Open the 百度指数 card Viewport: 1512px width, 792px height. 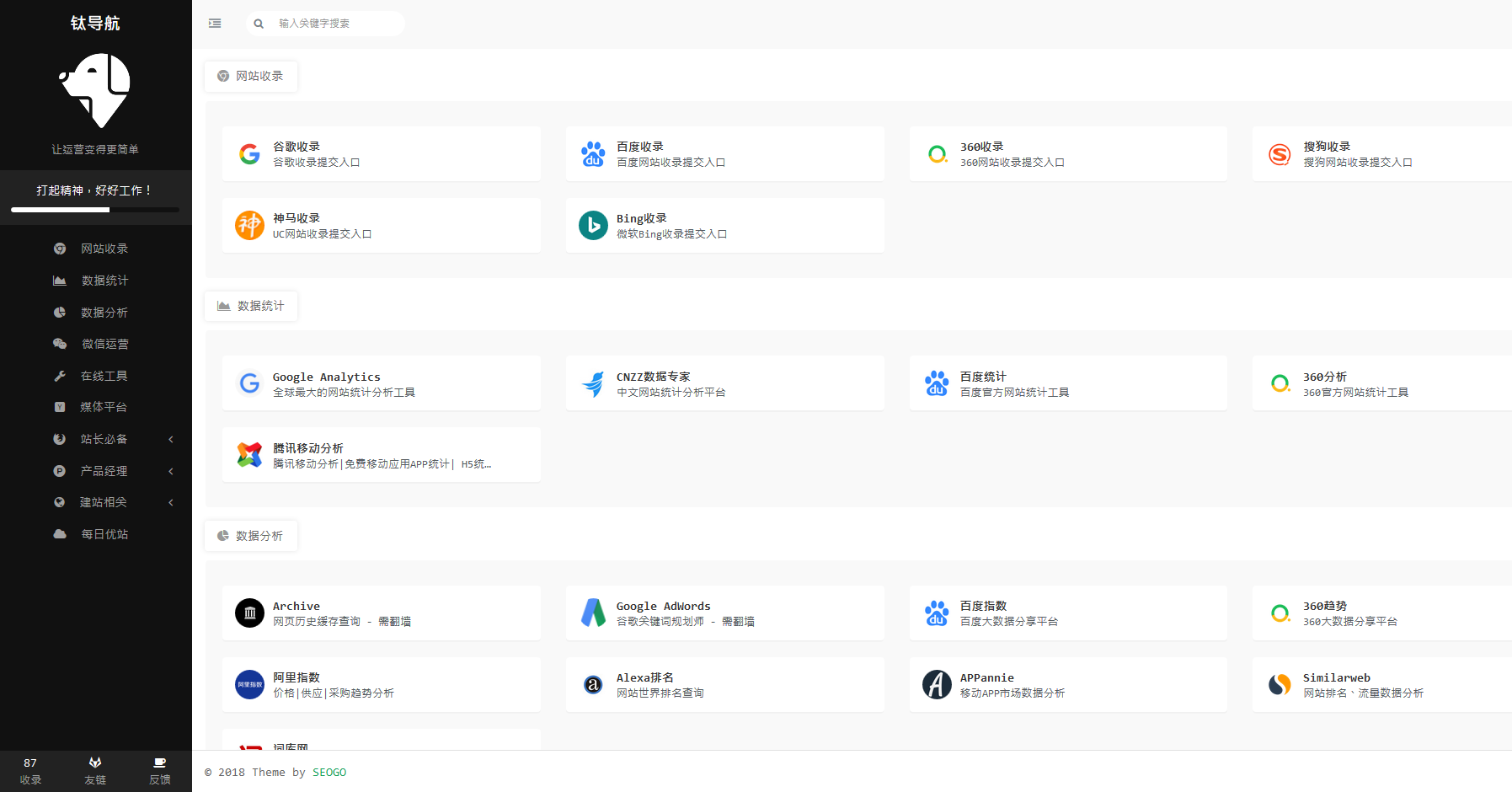coord(1068,613)
